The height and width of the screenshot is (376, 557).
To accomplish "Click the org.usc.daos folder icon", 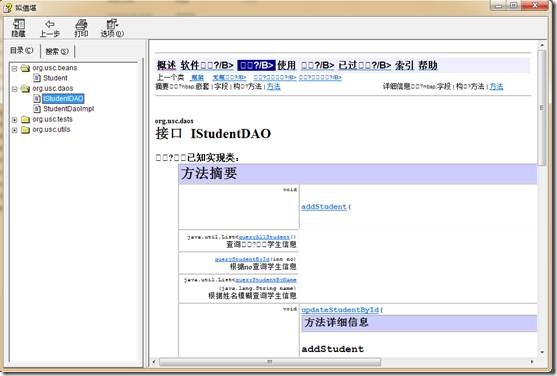I will tap(25, 88).
